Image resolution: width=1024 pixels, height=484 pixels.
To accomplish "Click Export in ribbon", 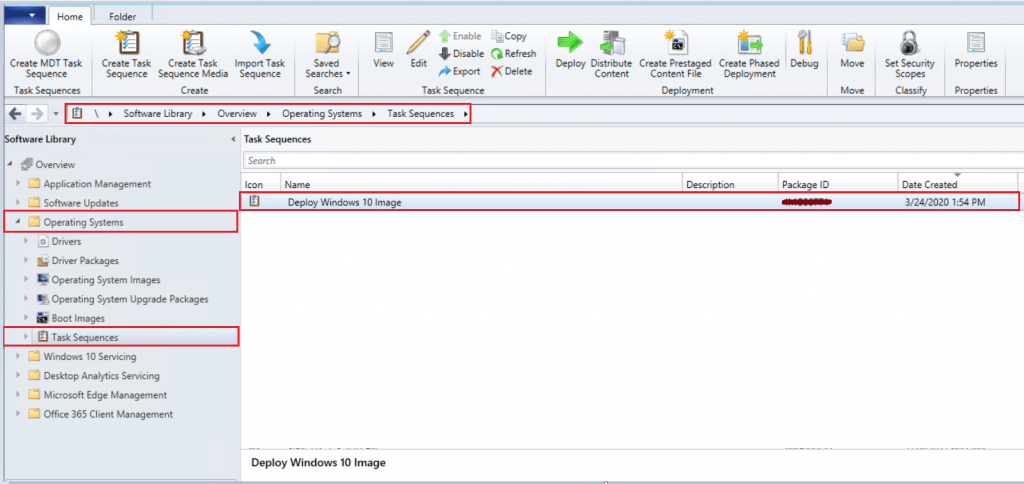I will tap(460, 71).
